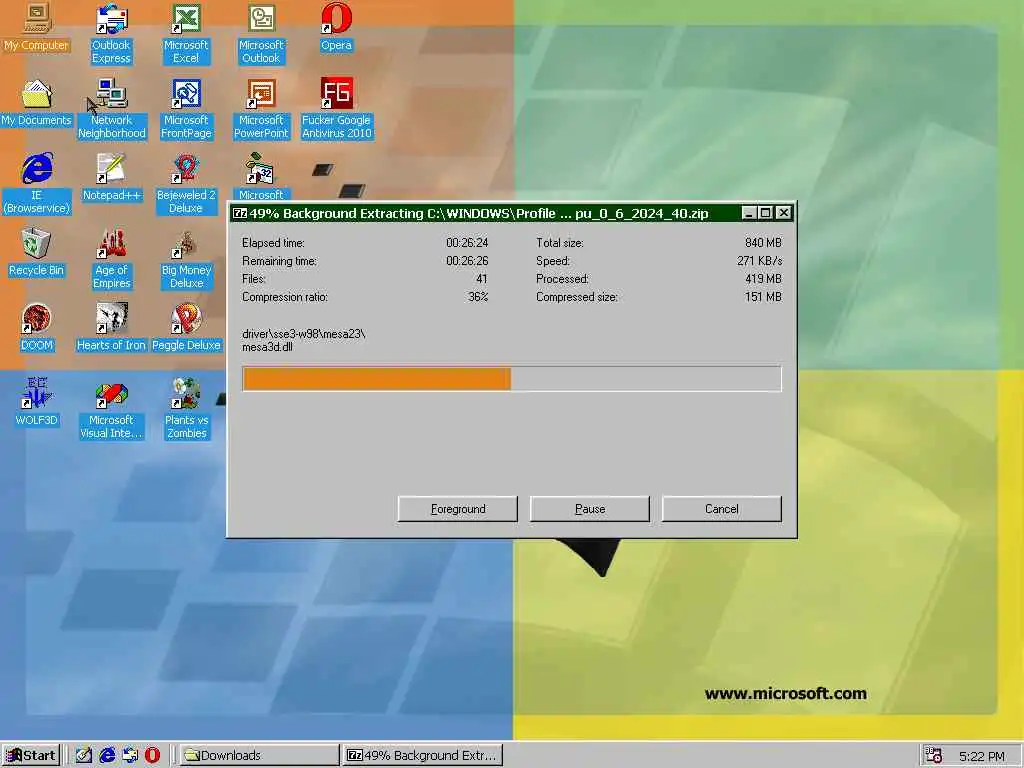Open Microsoft Excel shortcut
The image size is (1024, 768).
pyautogui.click(x=186, y=34)
